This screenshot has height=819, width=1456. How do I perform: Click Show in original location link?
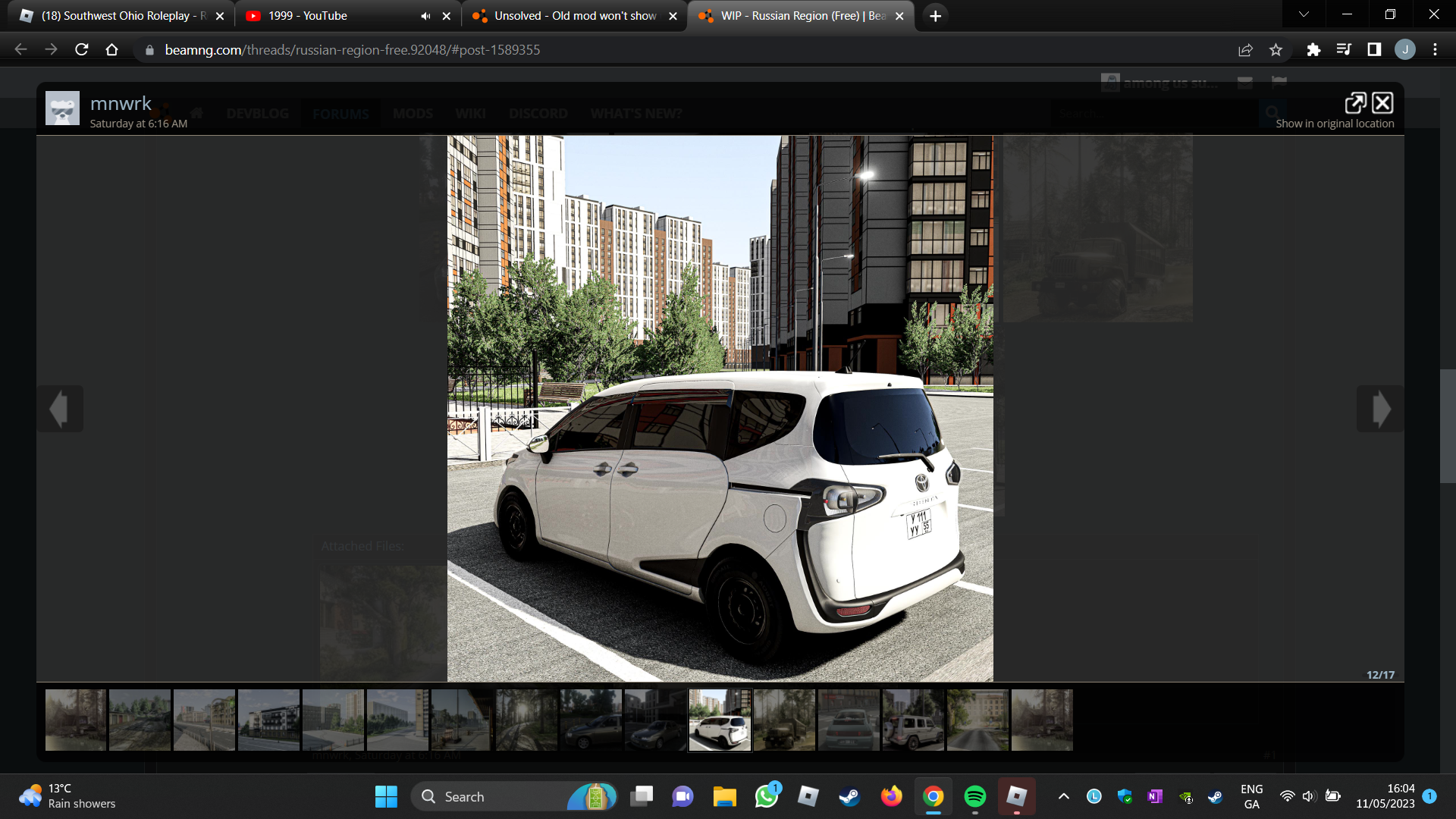coord(1334,124)
